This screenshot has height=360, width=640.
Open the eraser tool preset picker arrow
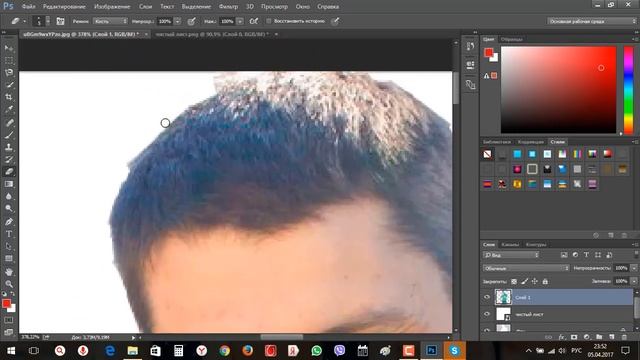pyautogui.click(x=24, y=21)
